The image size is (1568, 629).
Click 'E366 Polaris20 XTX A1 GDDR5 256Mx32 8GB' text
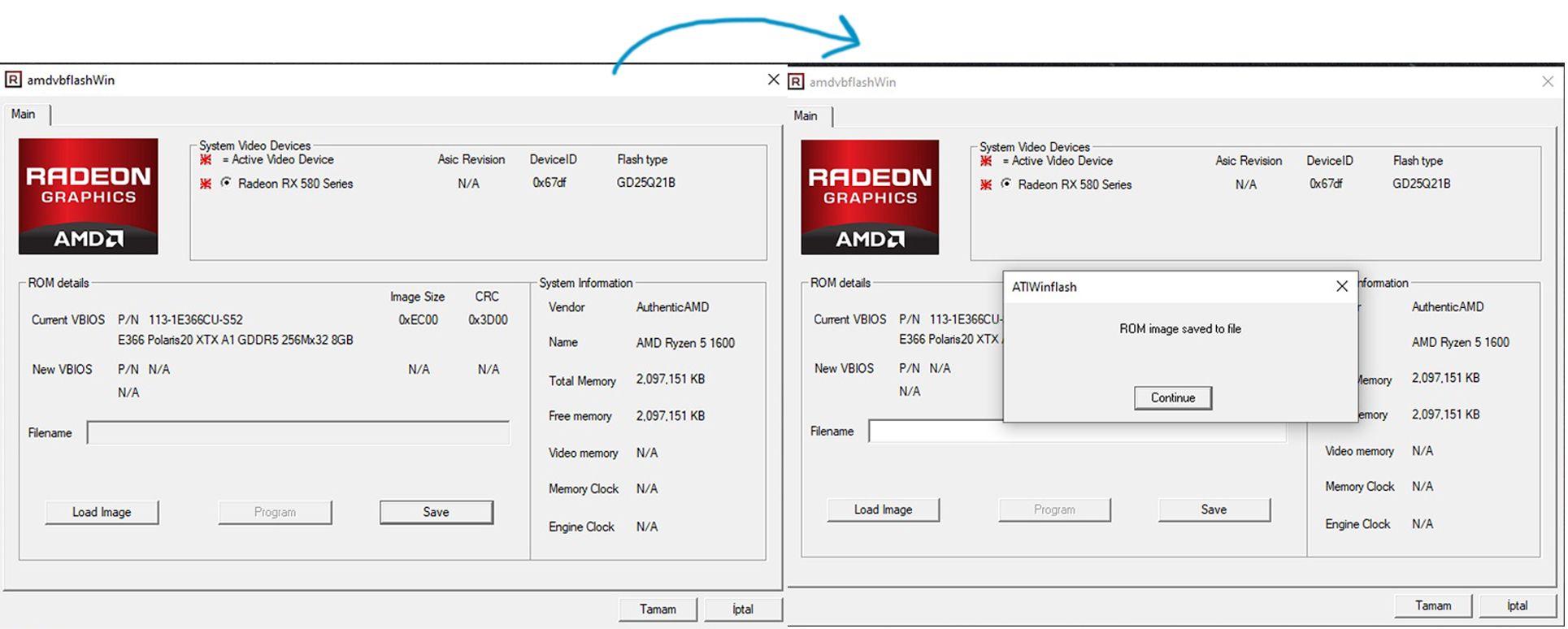pyautogui.click(x=236, y=340)
